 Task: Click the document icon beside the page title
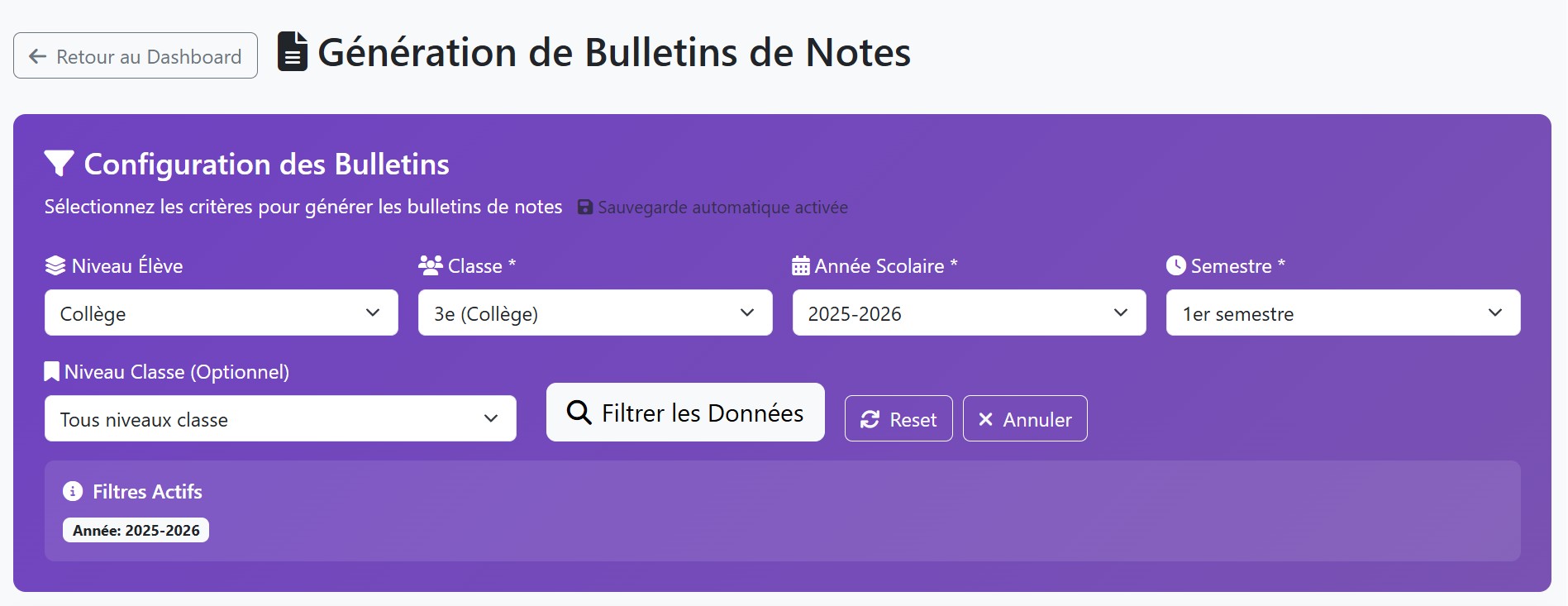(x=293, y=52)
